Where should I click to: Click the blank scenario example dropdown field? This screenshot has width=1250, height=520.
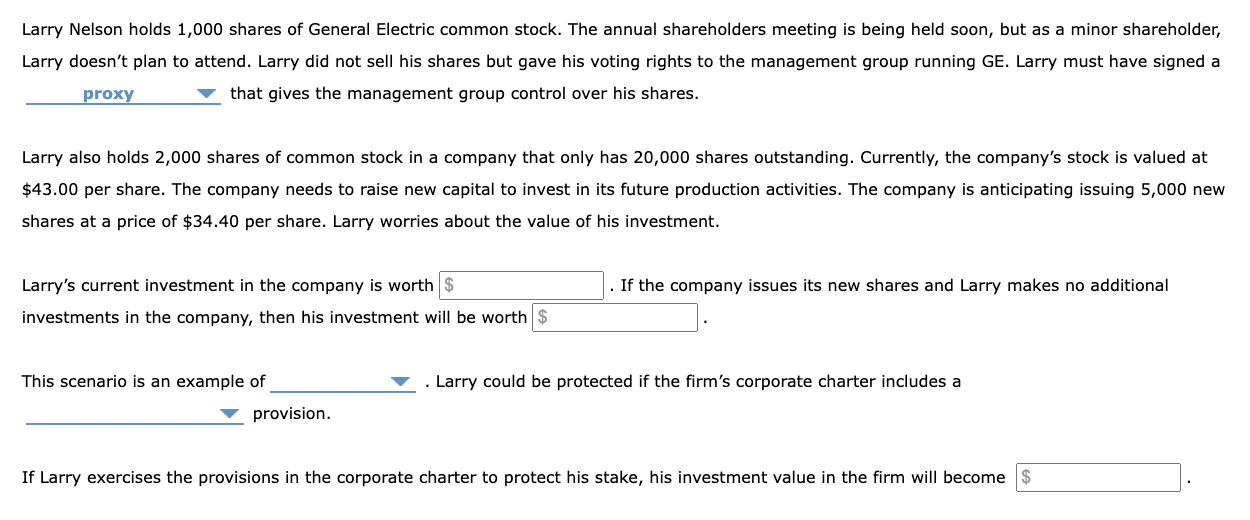point(330,382)
